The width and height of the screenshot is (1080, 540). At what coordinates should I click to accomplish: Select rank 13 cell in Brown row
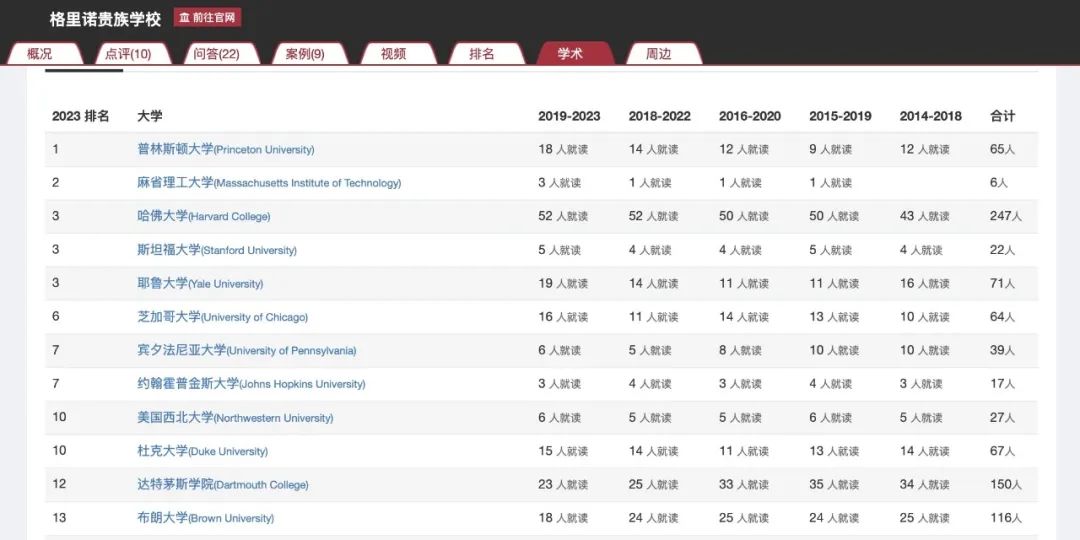59,518
